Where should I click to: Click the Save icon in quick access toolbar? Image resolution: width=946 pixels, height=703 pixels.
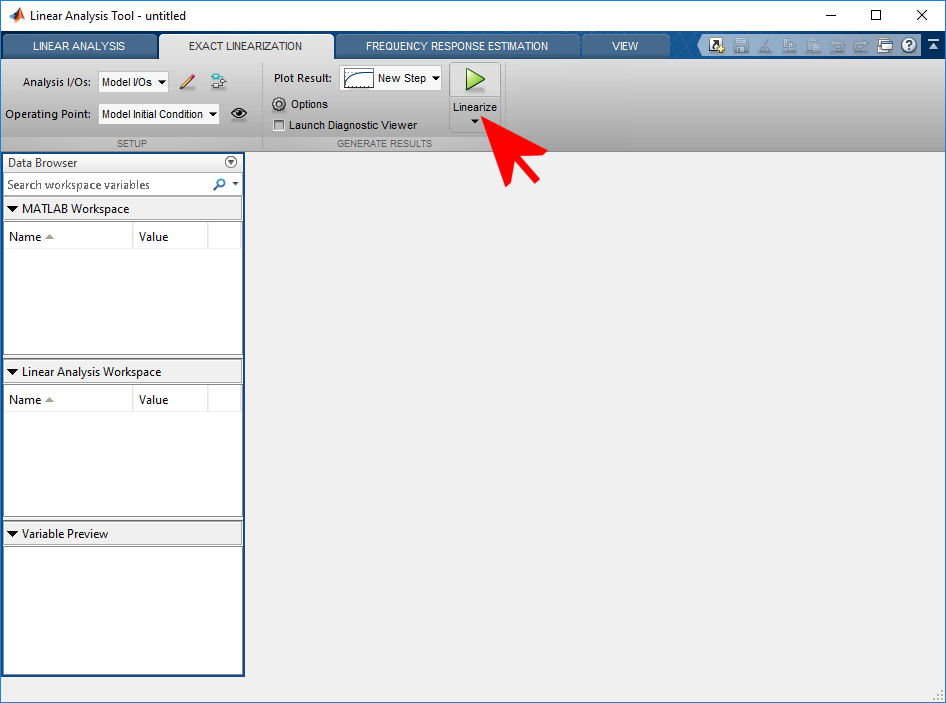click(x=741, y=45)
